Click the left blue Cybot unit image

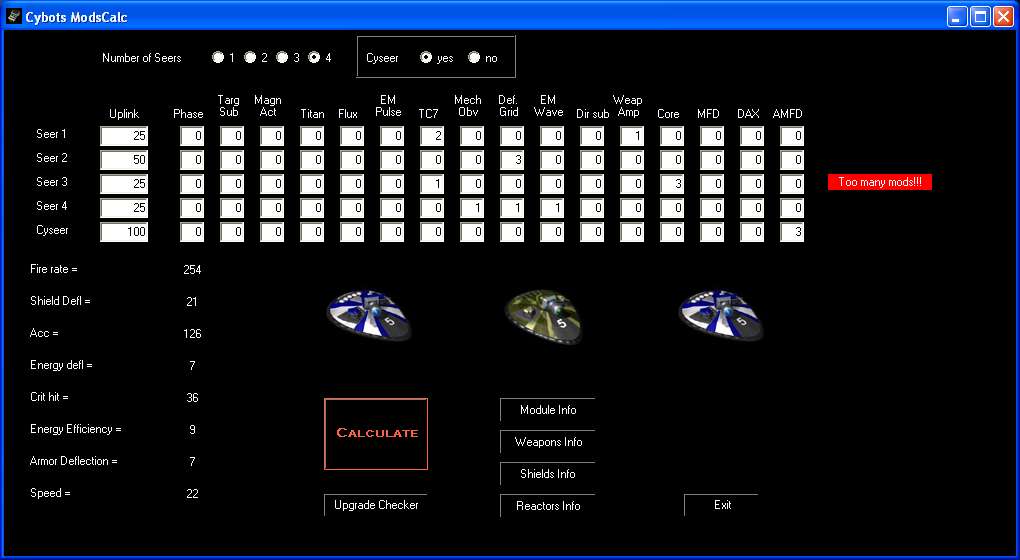click(368, 313)
